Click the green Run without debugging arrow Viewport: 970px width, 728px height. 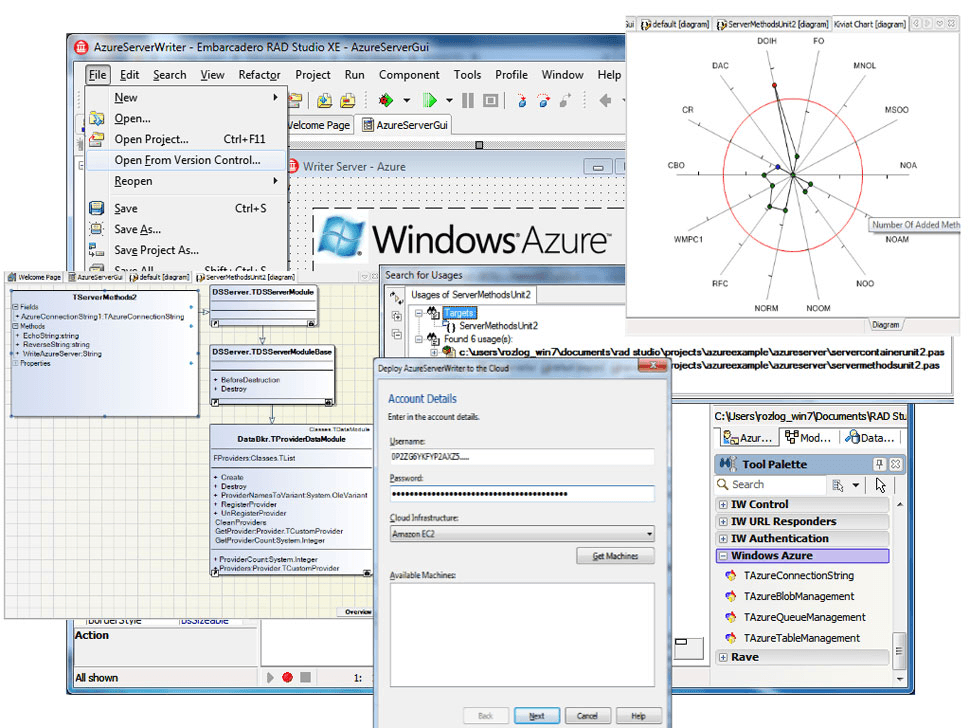429,100
